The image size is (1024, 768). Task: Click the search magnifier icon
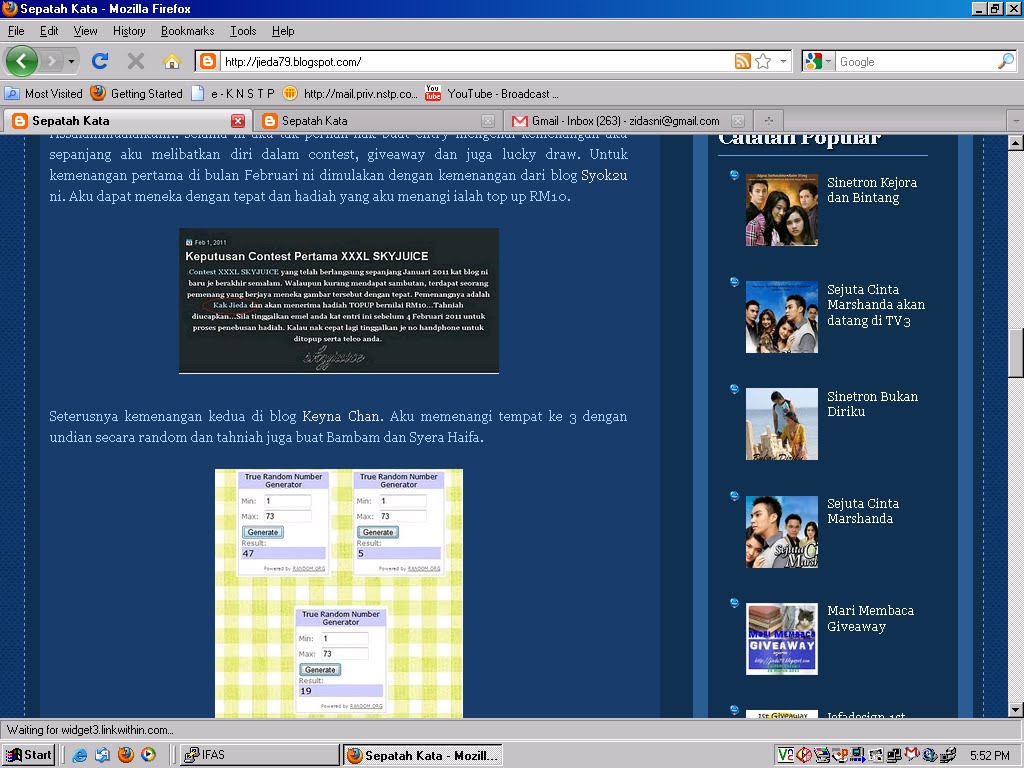pos(1006,61)
